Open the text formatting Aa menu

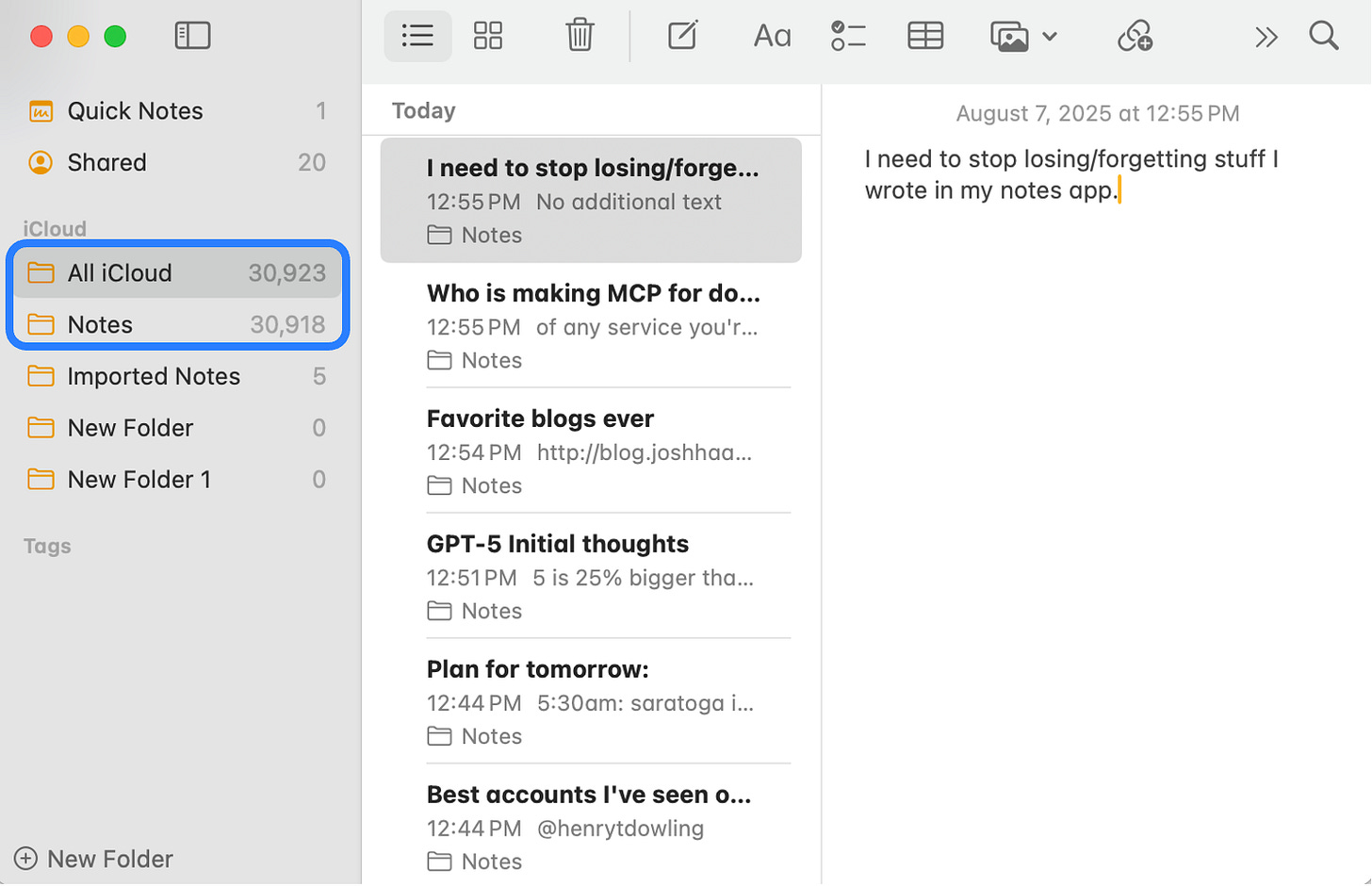pos(771,36)
